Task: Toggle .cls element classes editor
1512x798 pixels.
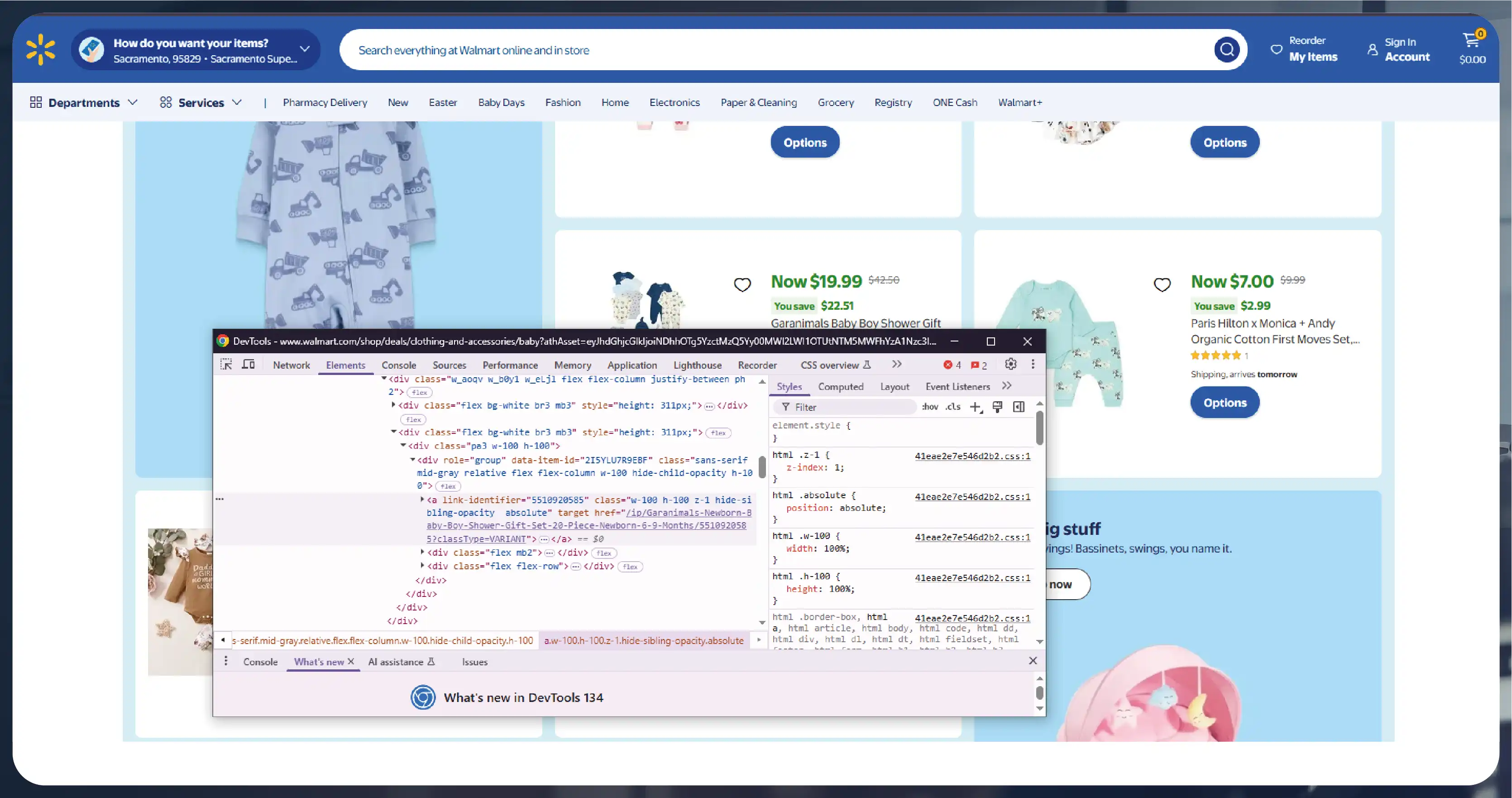Action: pyautogui.click(x=952, y=407)
